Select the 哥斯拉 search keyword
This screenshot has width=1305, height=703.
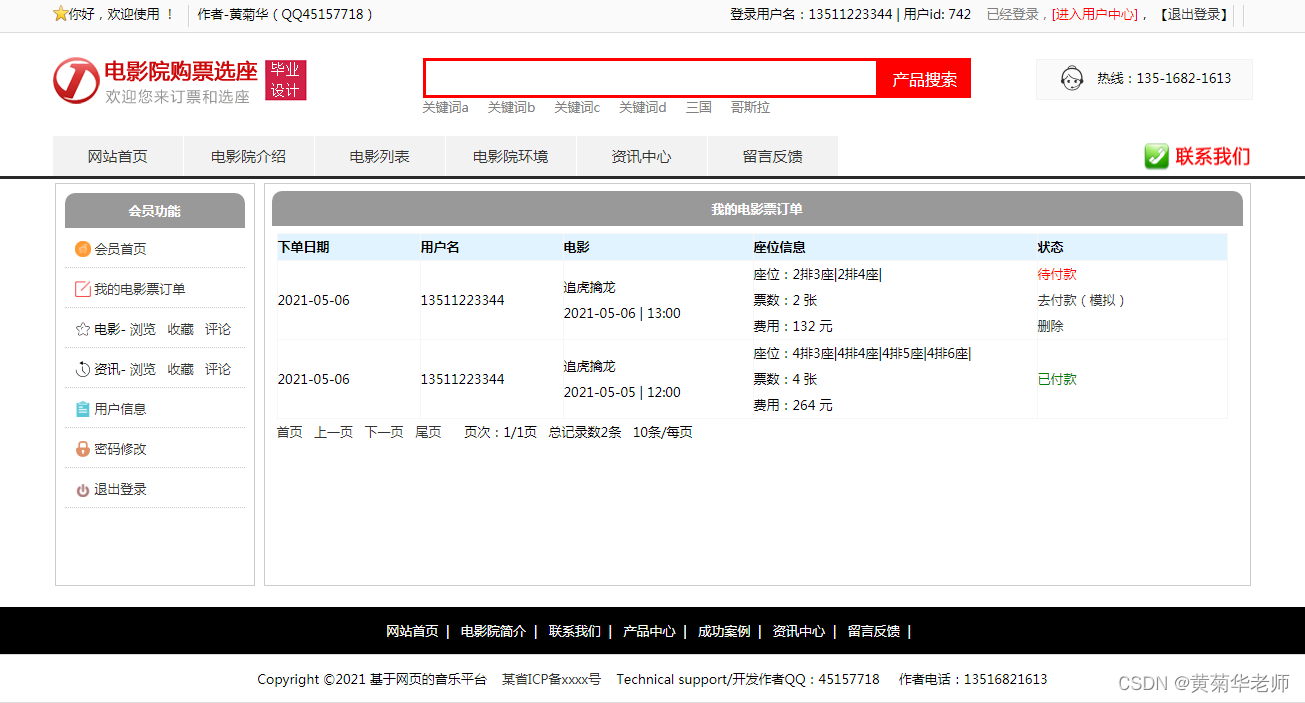pyautogui.click(x=750, y=107)
